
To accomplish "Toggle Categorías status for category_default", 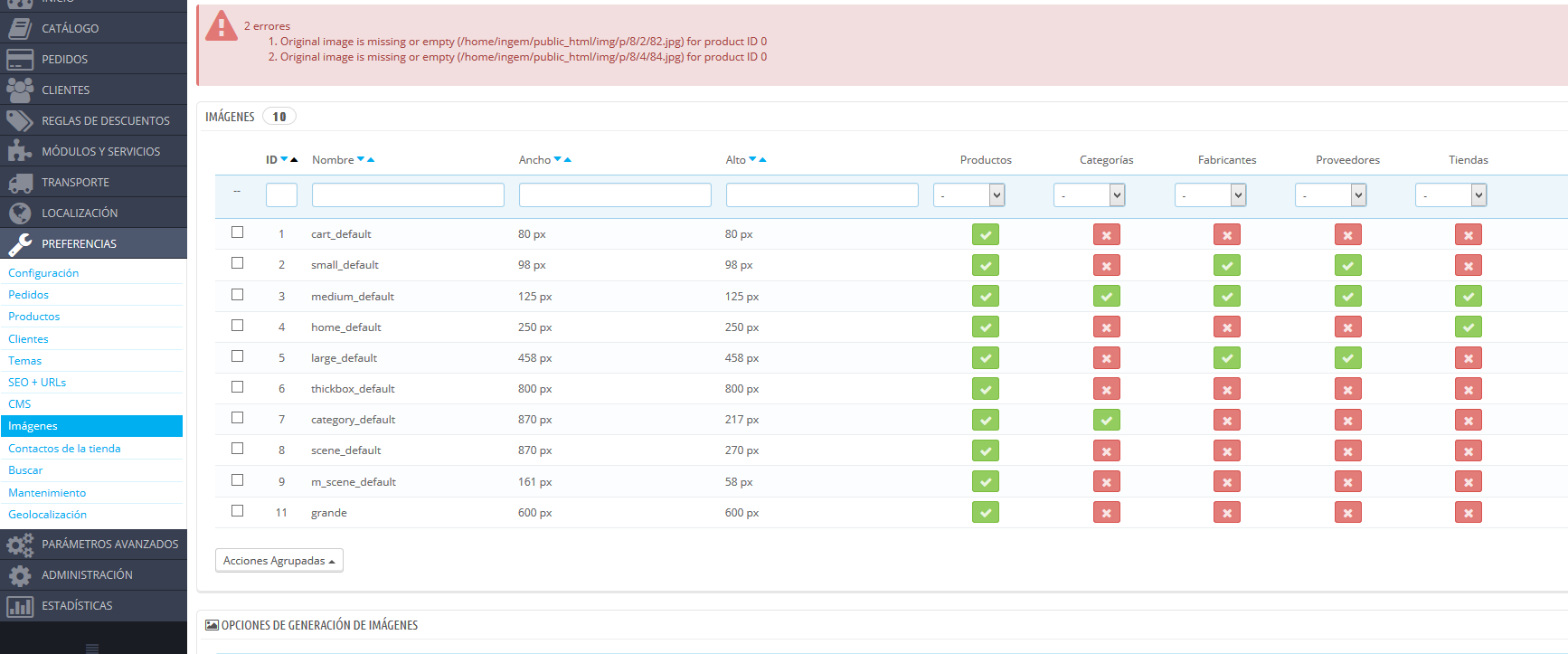I will pos(1106,420).
